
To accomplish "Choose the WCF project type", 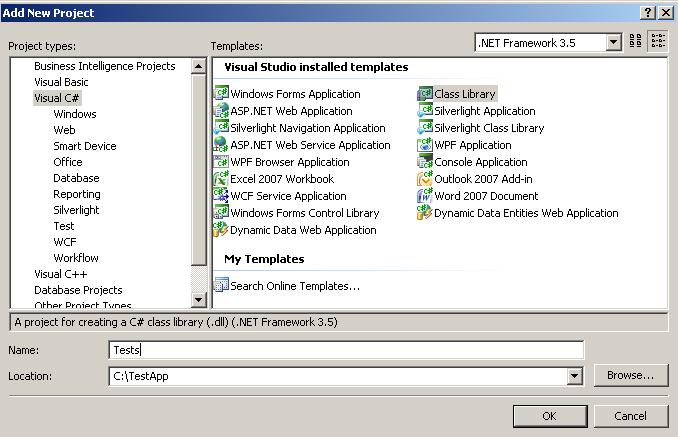I will [x=65, y=242].
